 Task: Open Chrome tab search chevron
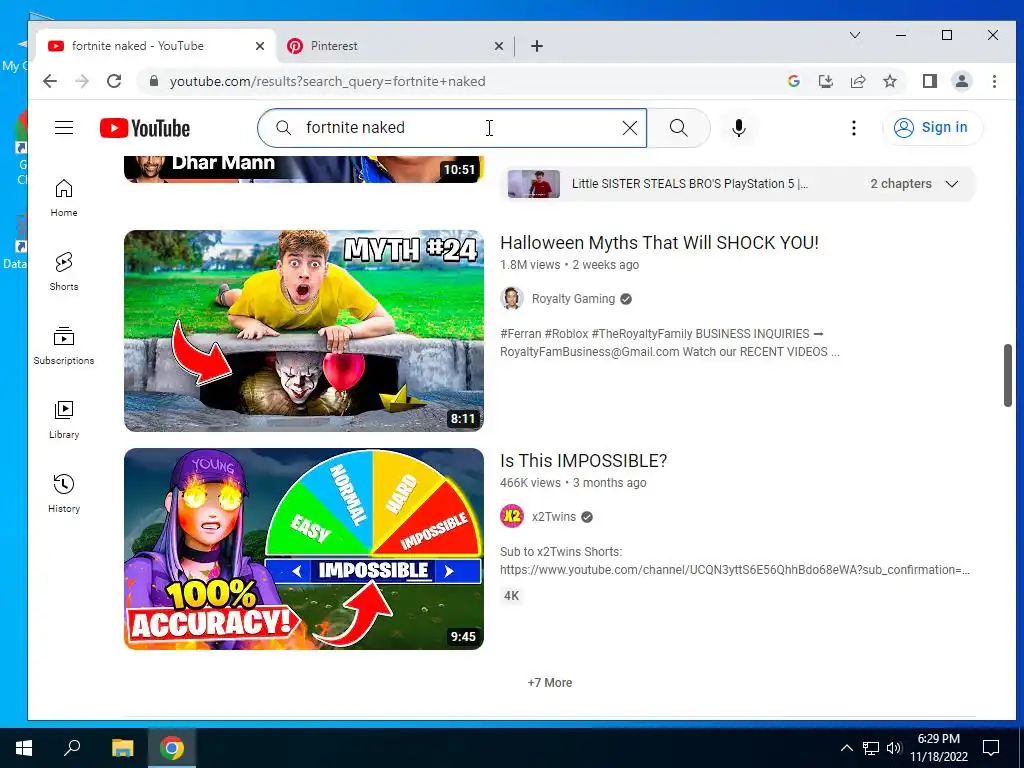click(854, 35)
